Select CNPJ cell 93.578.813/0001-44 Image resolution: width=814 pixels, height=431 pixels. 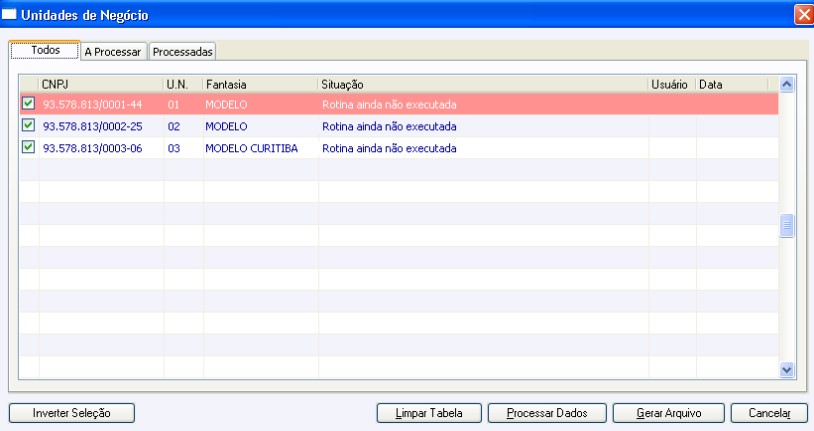(x=92, y=104)
